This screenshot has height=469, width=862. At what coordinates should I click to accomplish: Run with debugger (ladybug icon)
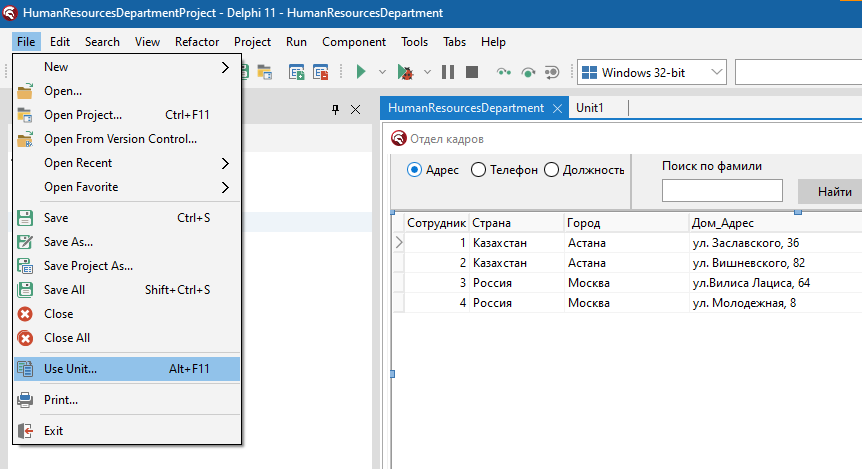click(405, 72)
